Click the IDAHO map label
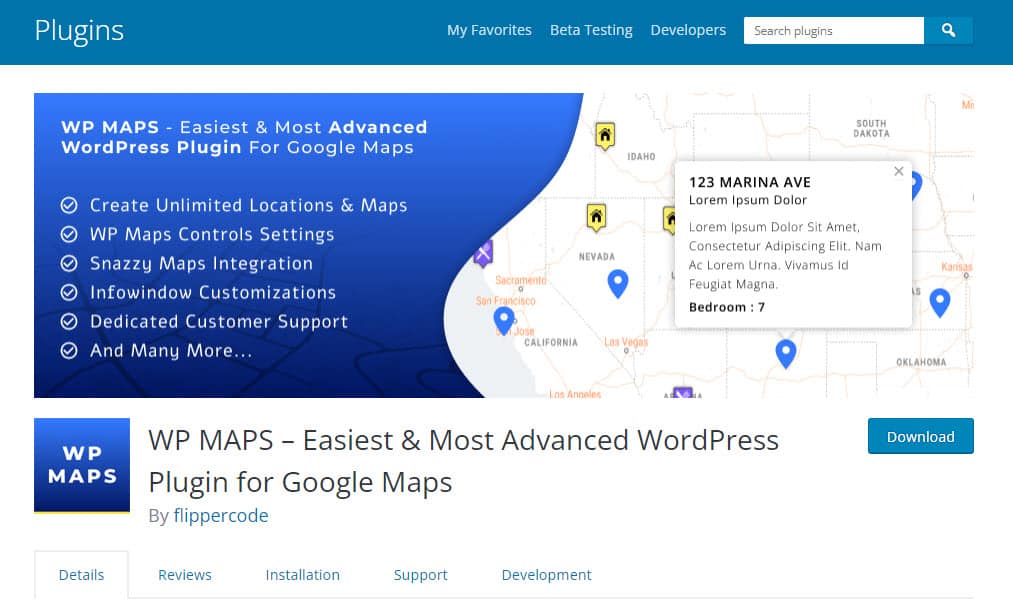The height and width of the screenshot is (605, 1013). [x=641, y=156]
